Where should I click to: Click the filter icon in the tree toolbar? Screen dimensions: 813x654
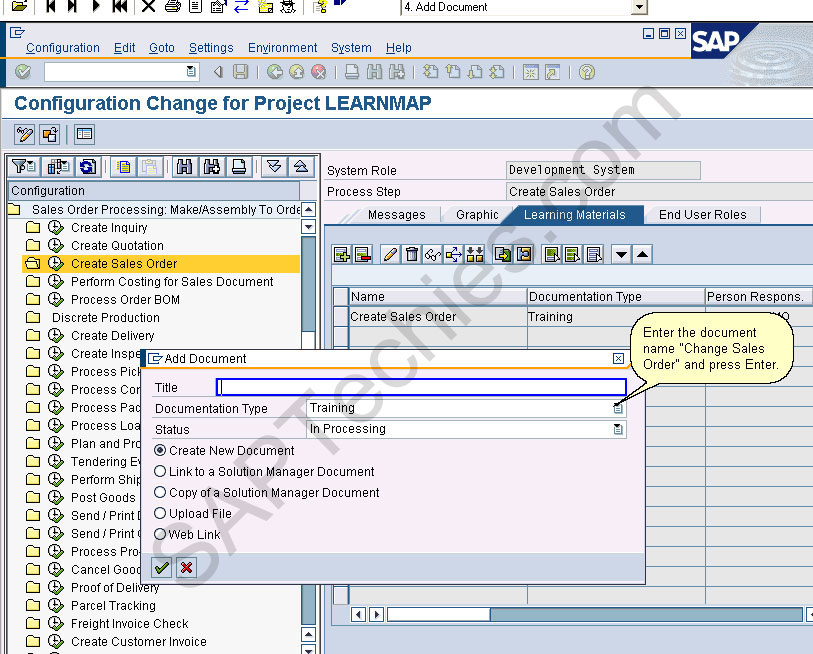pos(24,167)
